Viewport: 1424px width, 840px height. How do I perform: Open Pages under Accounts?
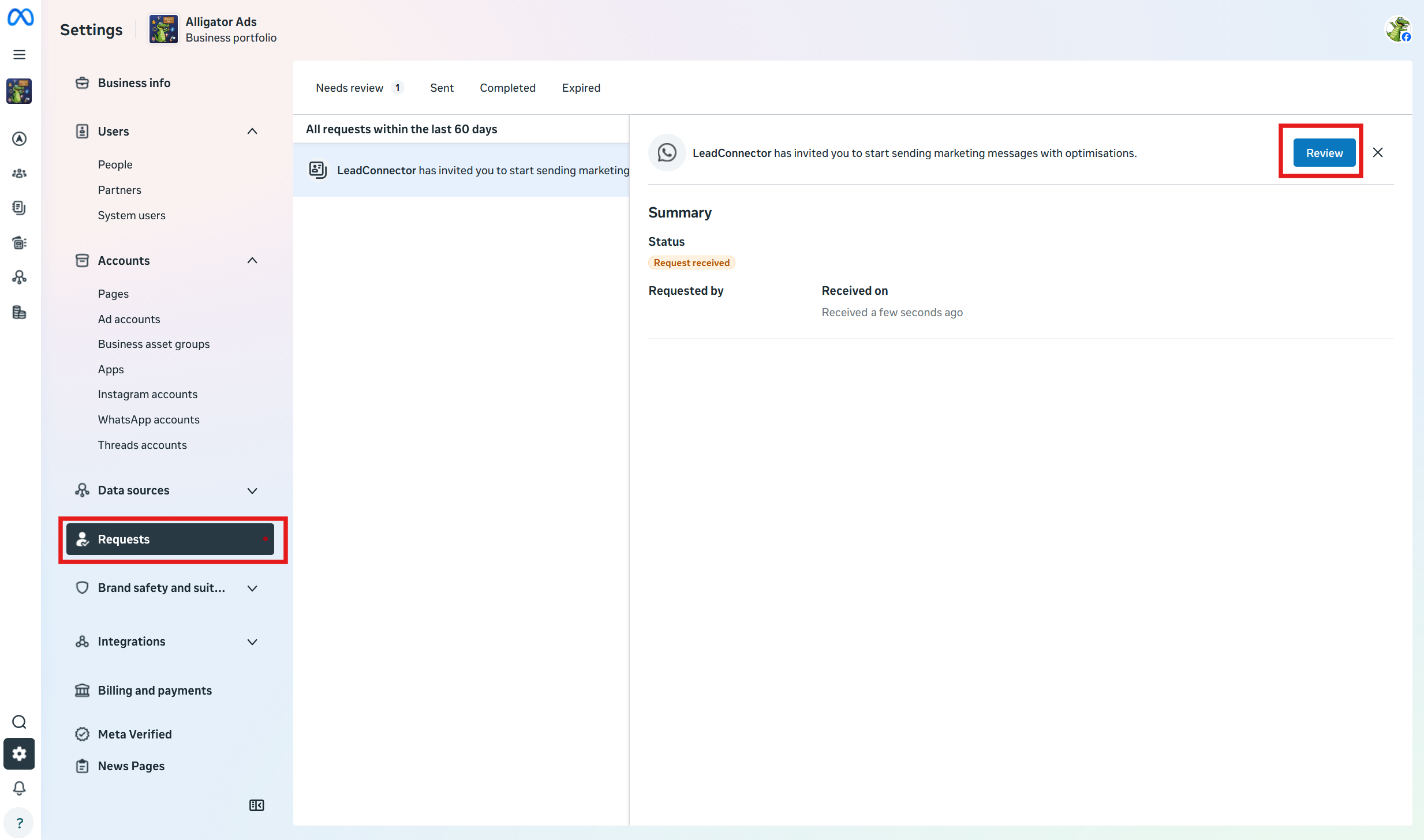tap(113, 294)
